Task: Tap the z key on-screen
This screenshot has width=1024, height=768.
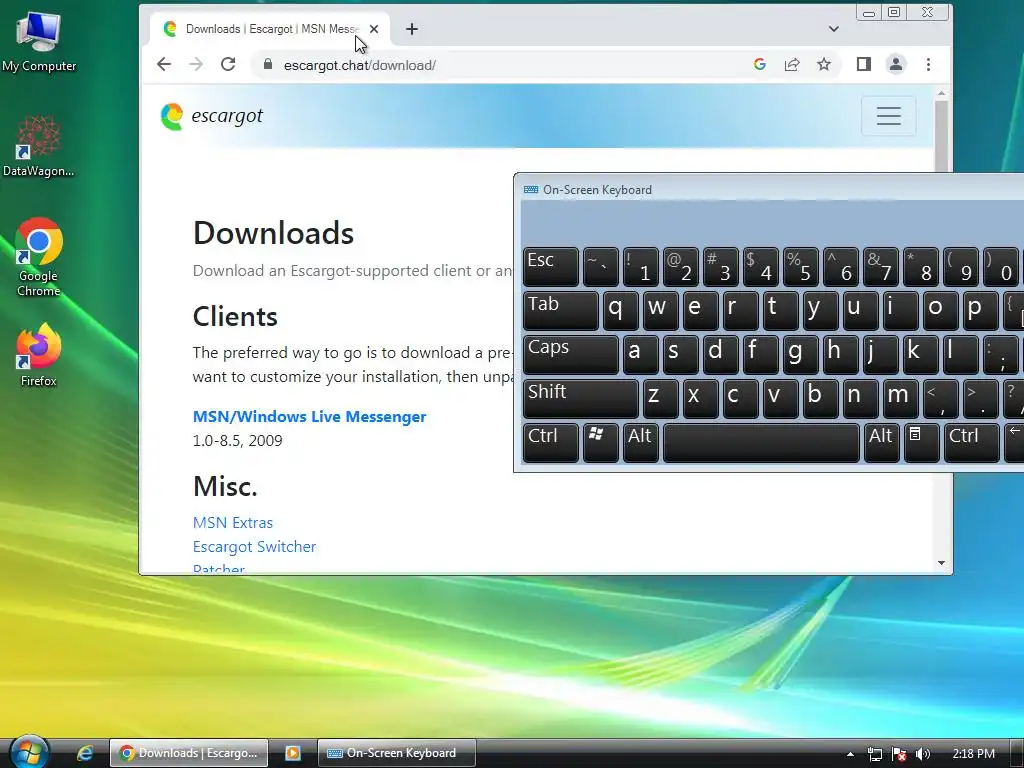Action: [660, 398]
